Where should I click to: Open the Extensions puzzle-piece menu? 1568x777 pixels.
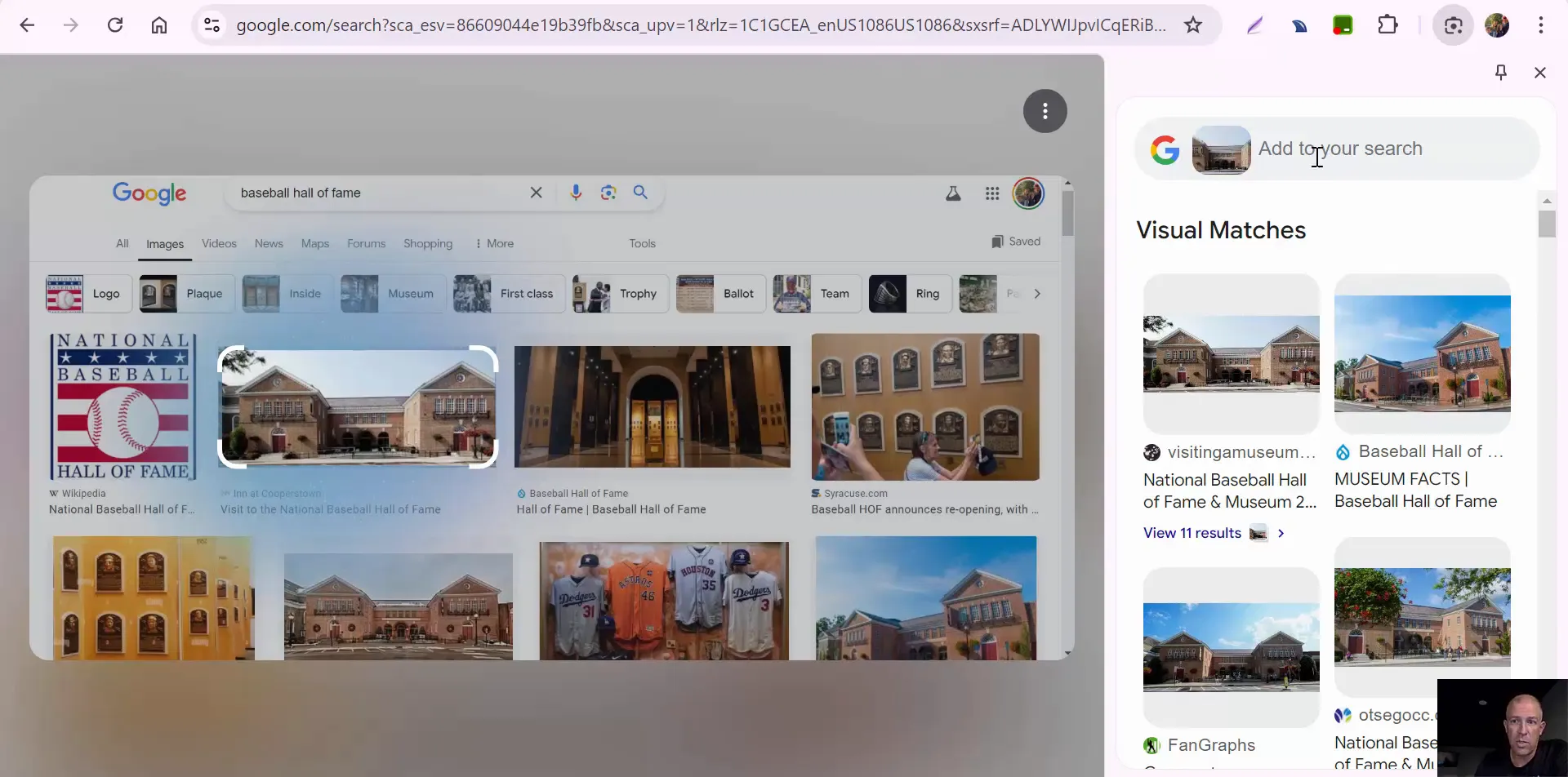[x=1388, y=25]
